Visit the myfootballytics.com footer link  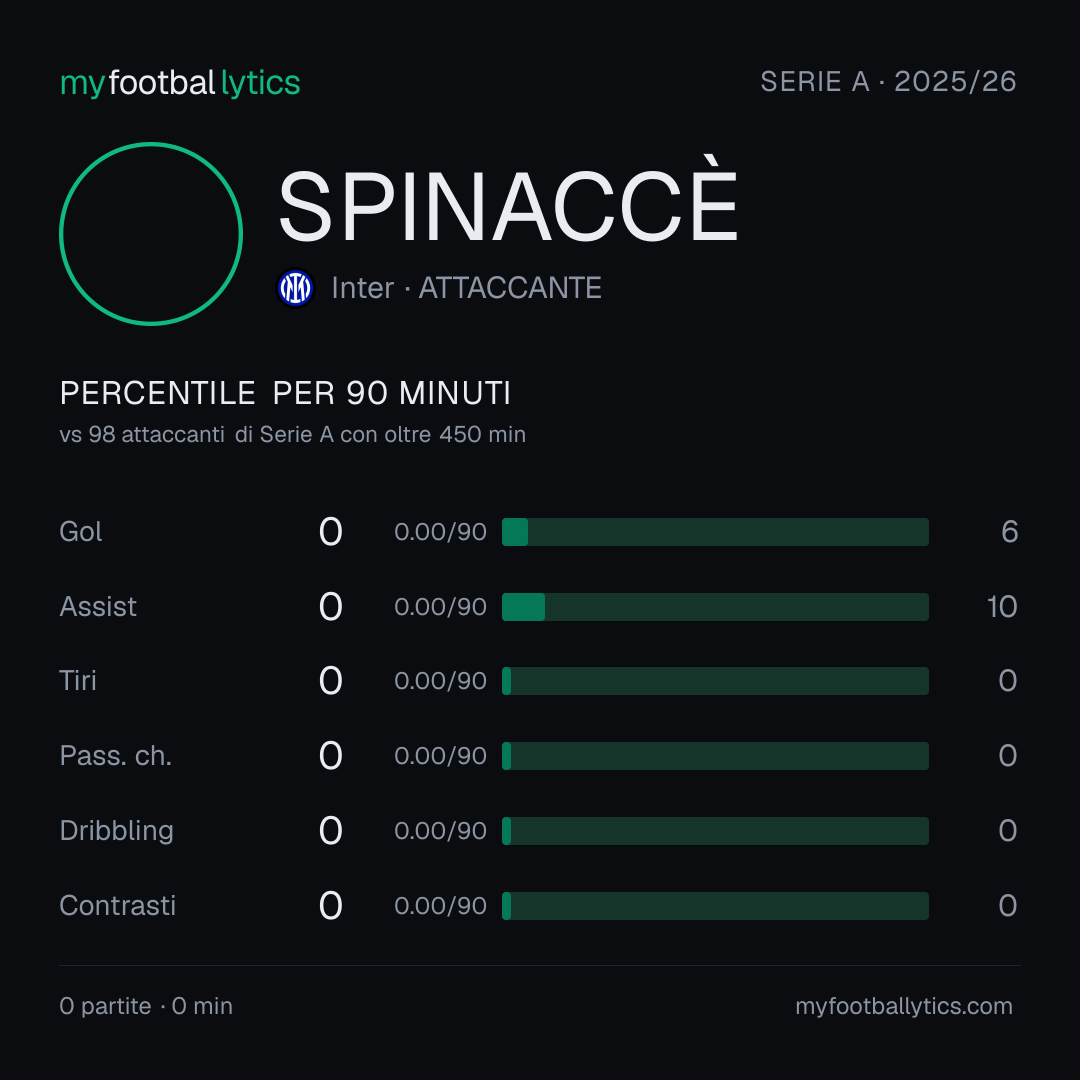(x=904, y=1006)
